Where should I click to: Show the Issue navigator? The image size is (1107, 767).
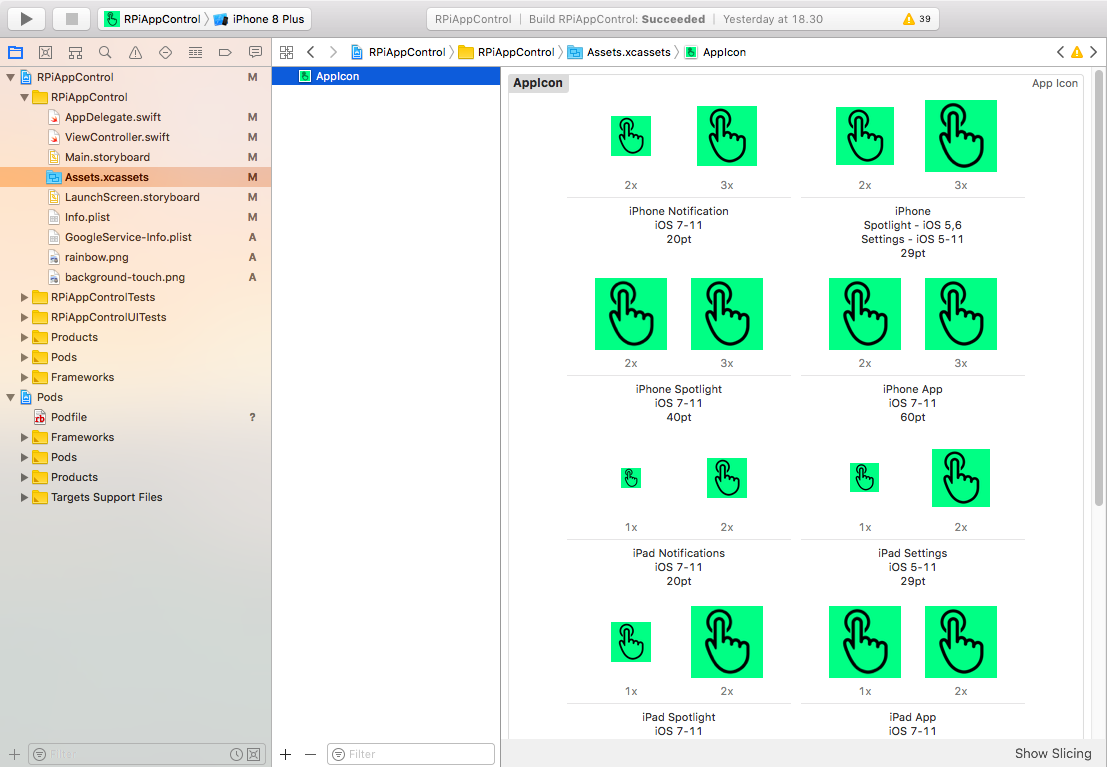point(134,51)
